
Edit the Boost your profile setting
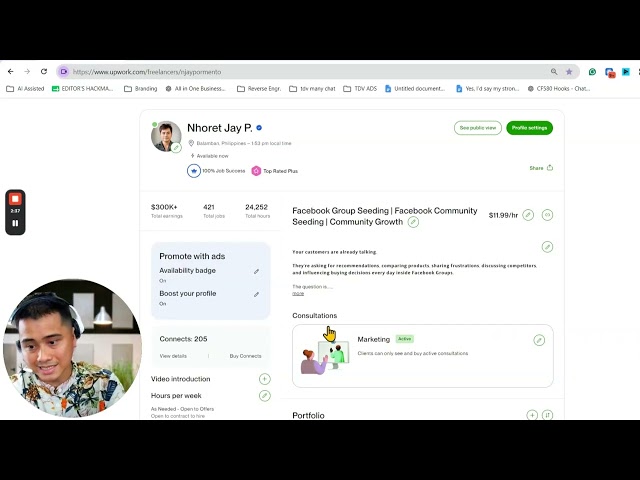[256, 294]
